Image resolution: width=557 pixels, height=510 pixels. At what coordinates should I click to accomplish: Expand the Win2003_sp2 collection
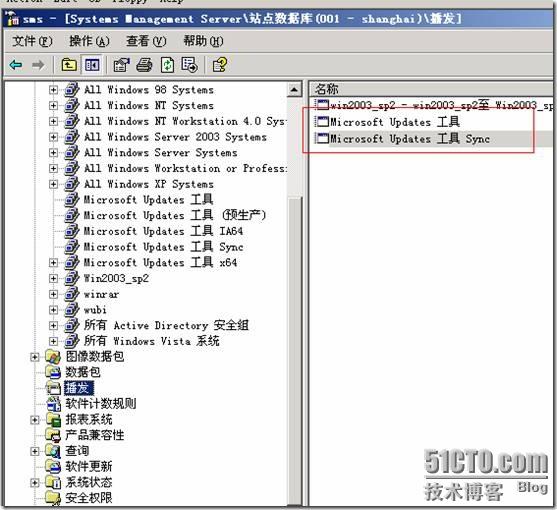53,278
